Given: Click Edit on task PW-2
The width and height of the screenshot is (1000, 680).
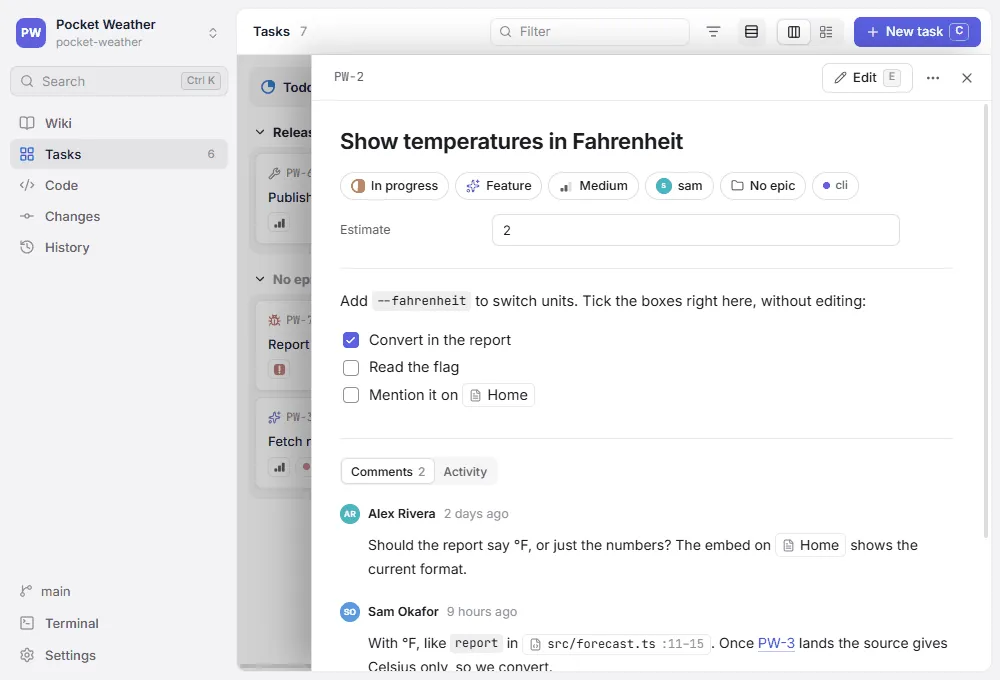Looking at the screenshot, I should [x=867, y=78].
